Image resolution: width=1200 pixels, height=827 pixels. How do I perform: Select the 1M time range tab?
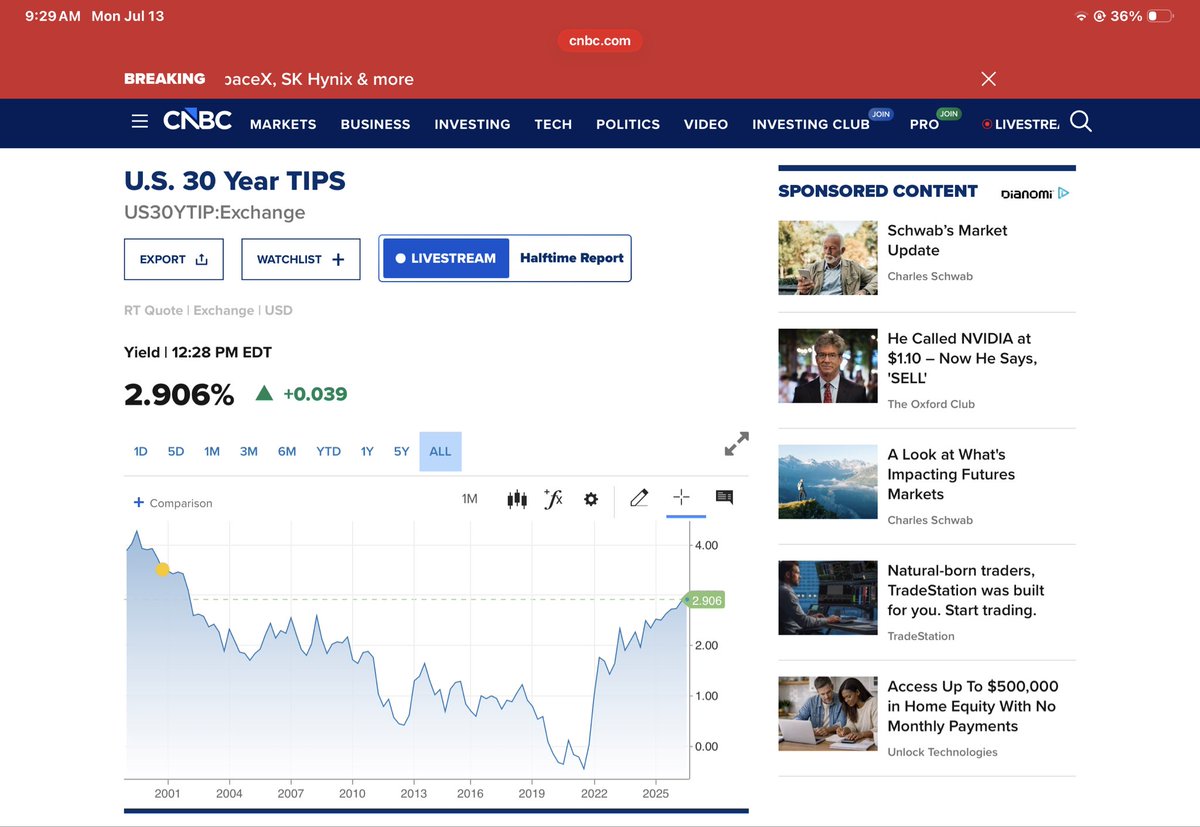click(212, 451)
